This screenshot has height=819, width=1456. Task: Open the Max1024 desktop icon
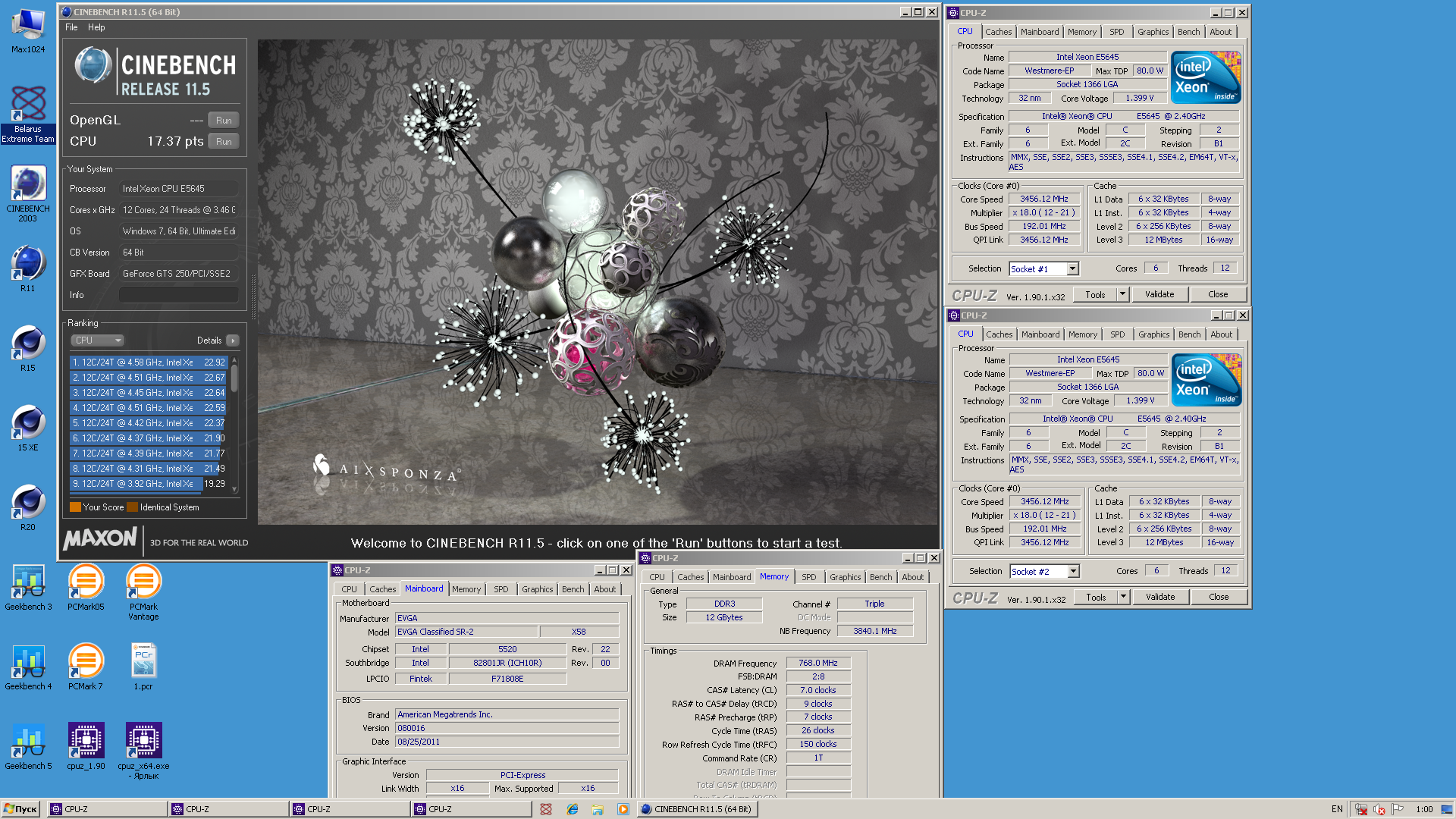[x=28, y=30]
